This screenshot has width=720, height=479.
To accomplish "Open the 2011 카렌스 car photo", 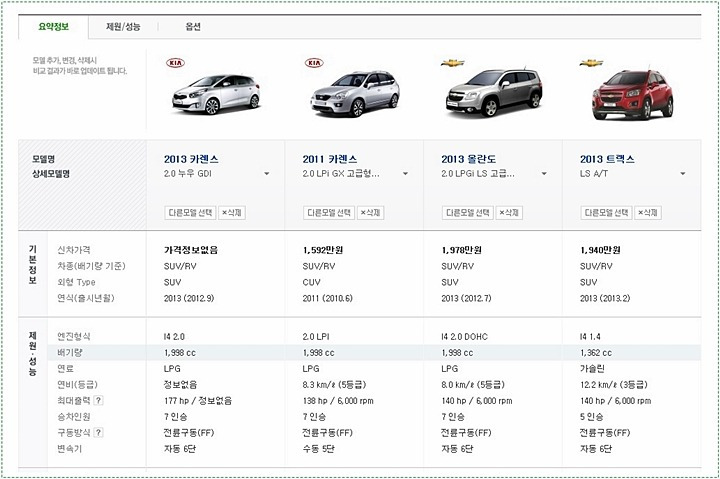I will point(354,93).
